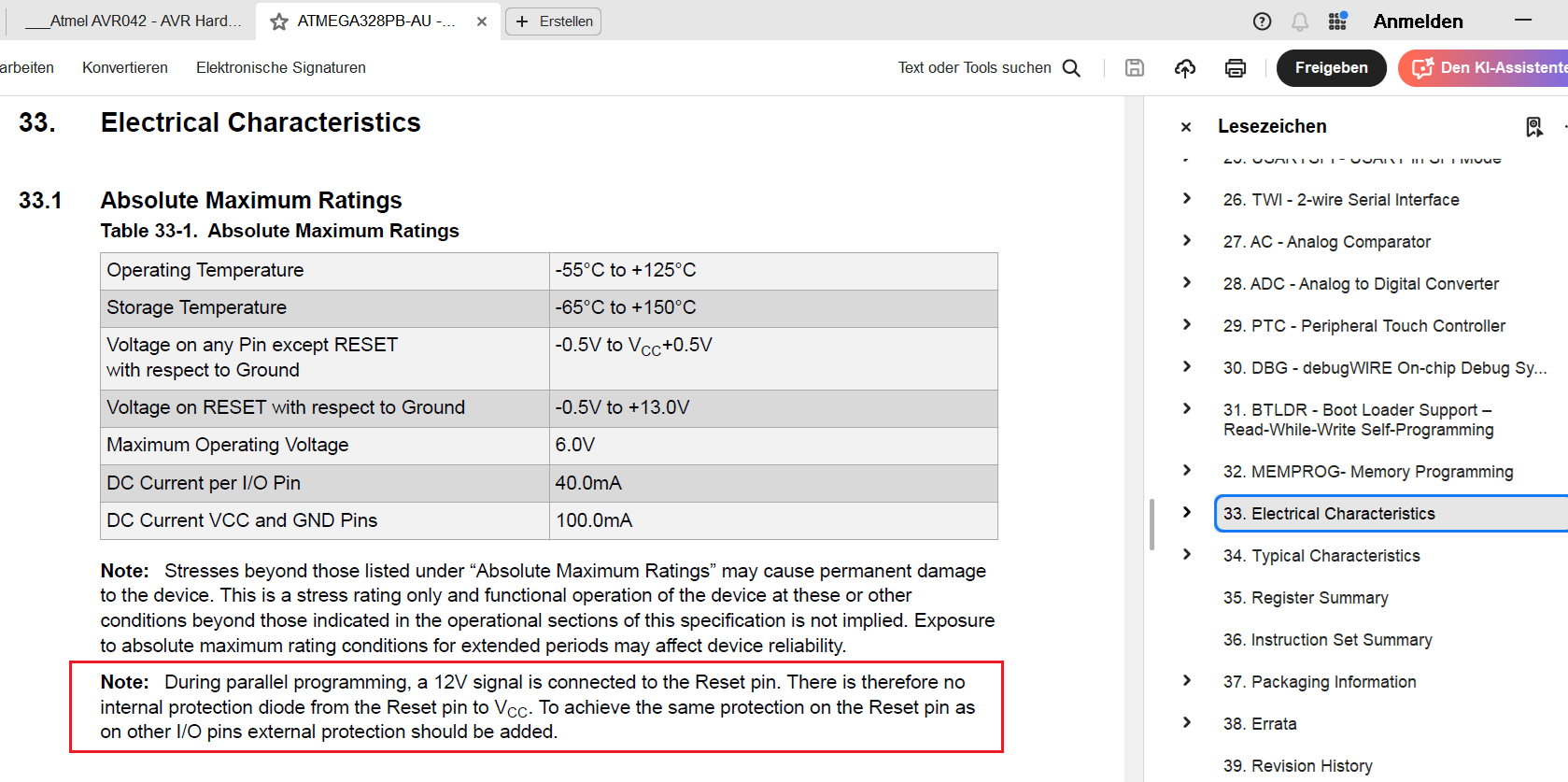Click Anmelden to sign in
Image resolution: width=1568 pixels, height=782 pixels.
1418,21
